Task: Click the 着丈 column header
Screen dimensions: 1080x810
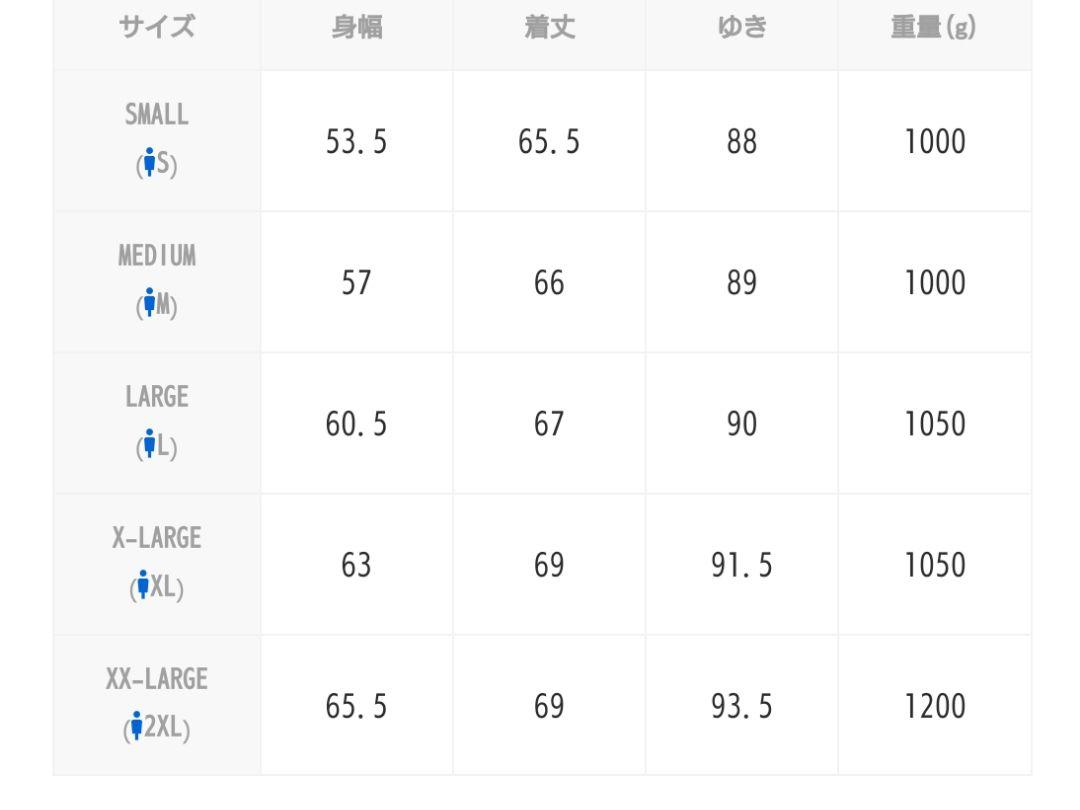Action: (x=549, y=28)
